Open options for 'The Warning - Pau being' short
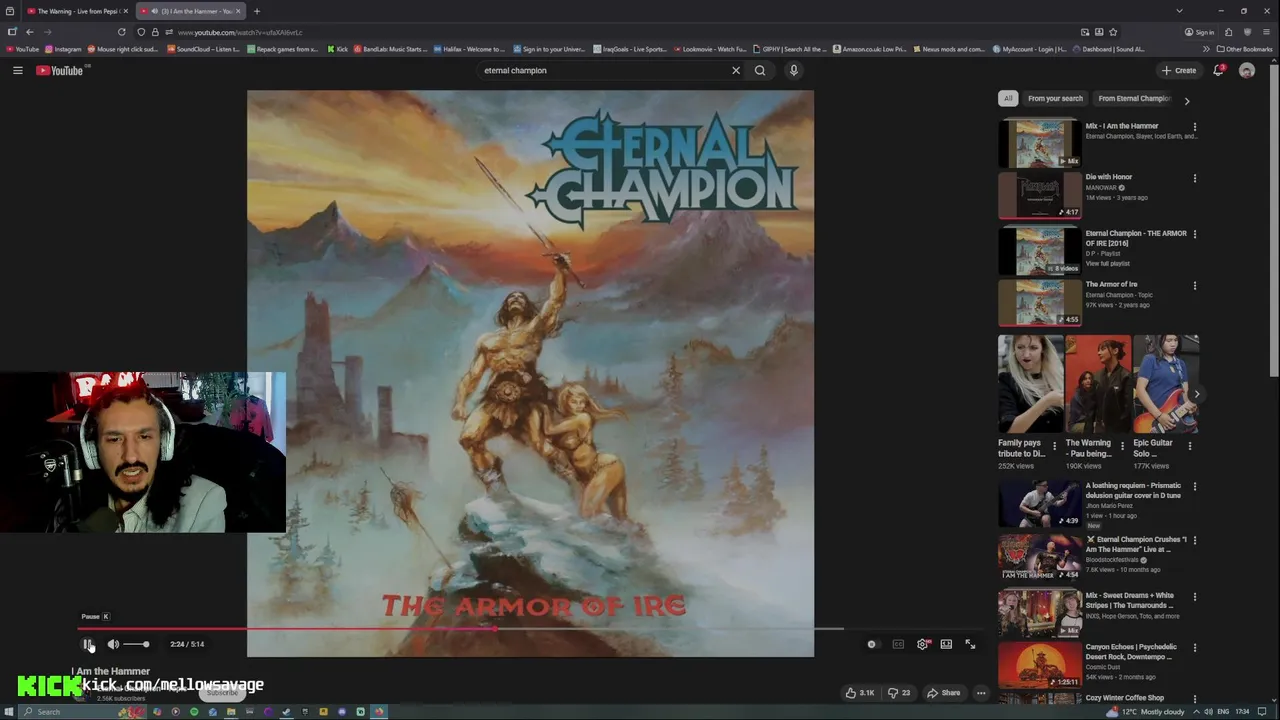The image size is (1280, 720). tap(1122, 446)
